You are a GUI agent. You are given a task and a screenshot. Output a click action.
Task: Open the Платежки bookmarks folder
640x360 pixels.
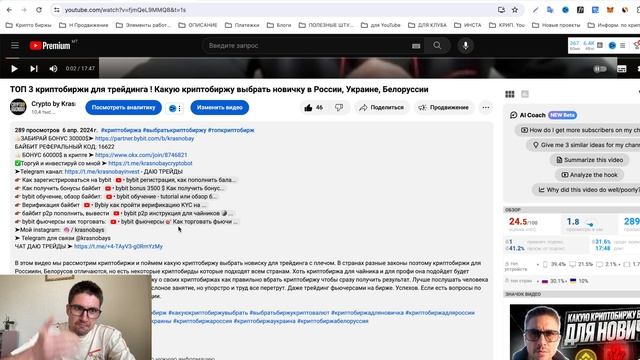[x=242, y=25]
